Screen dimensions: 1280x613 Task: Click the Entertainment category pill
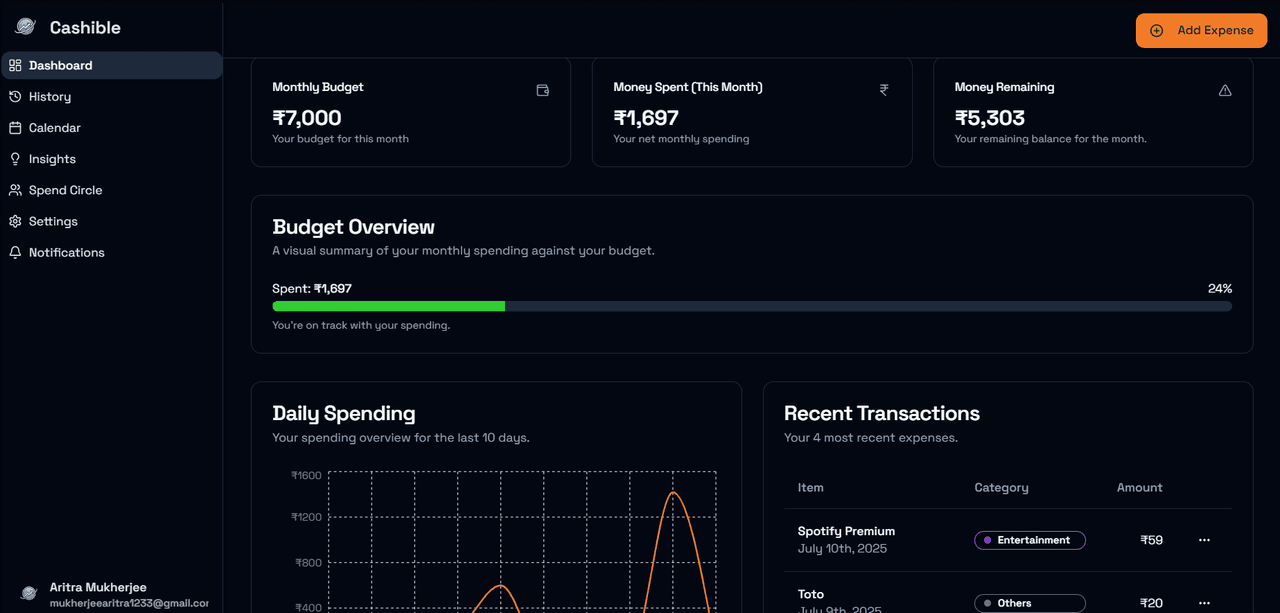point(1030,540)
